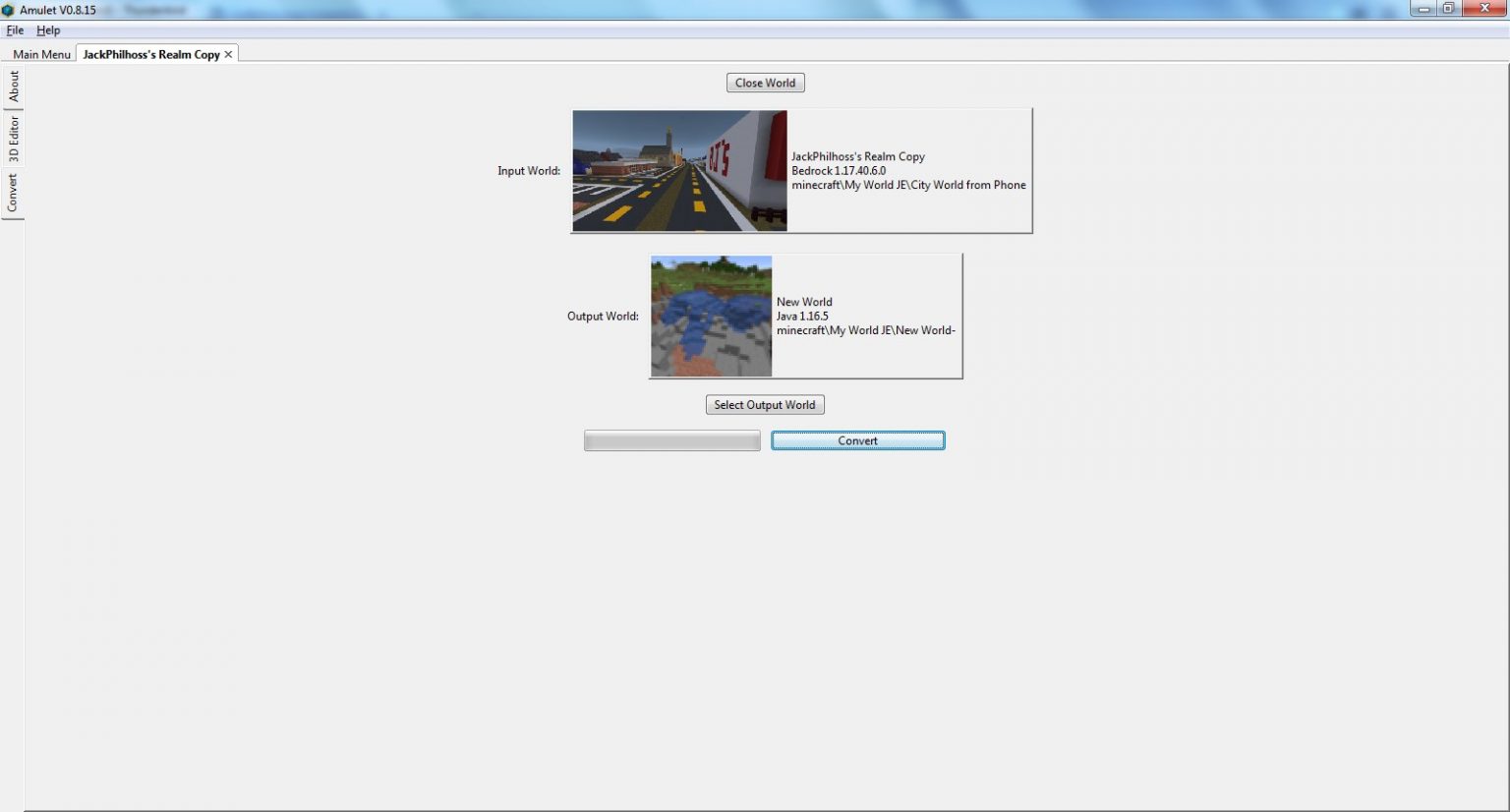Click the Select Output World button

pos(765,405)
